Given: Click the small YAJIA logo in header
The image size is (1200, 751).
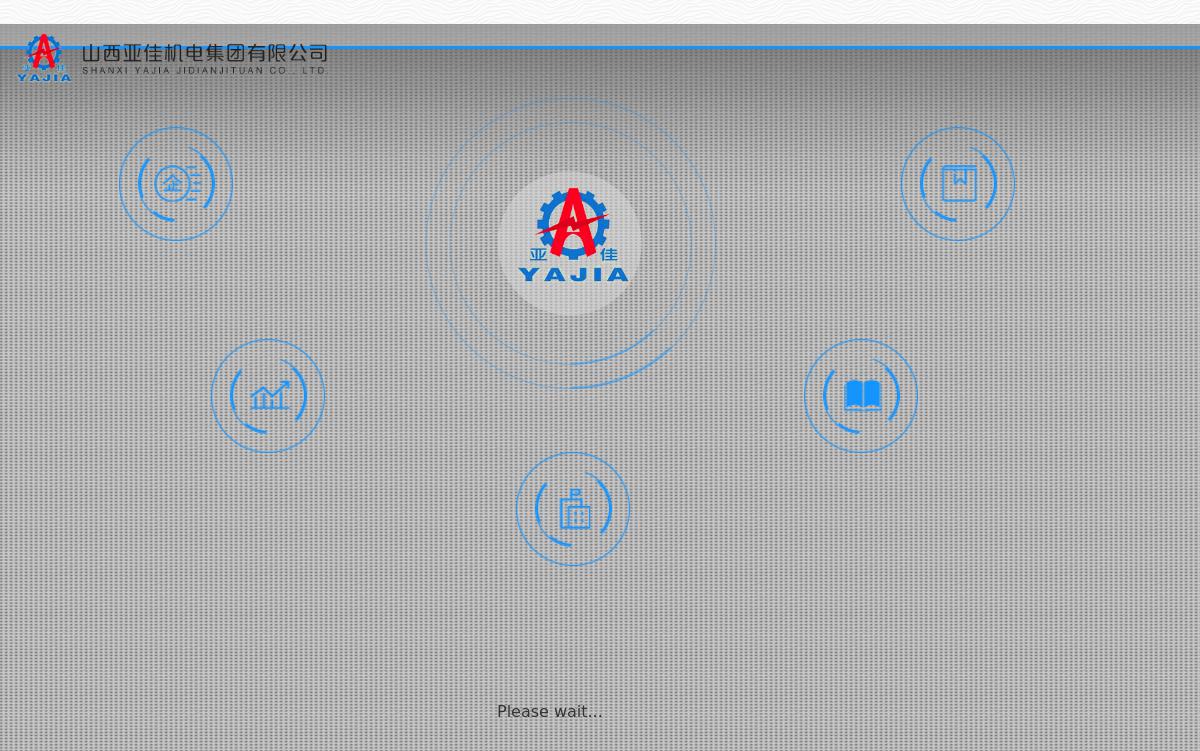Looking at the screenshot, I should pos(44,58).
